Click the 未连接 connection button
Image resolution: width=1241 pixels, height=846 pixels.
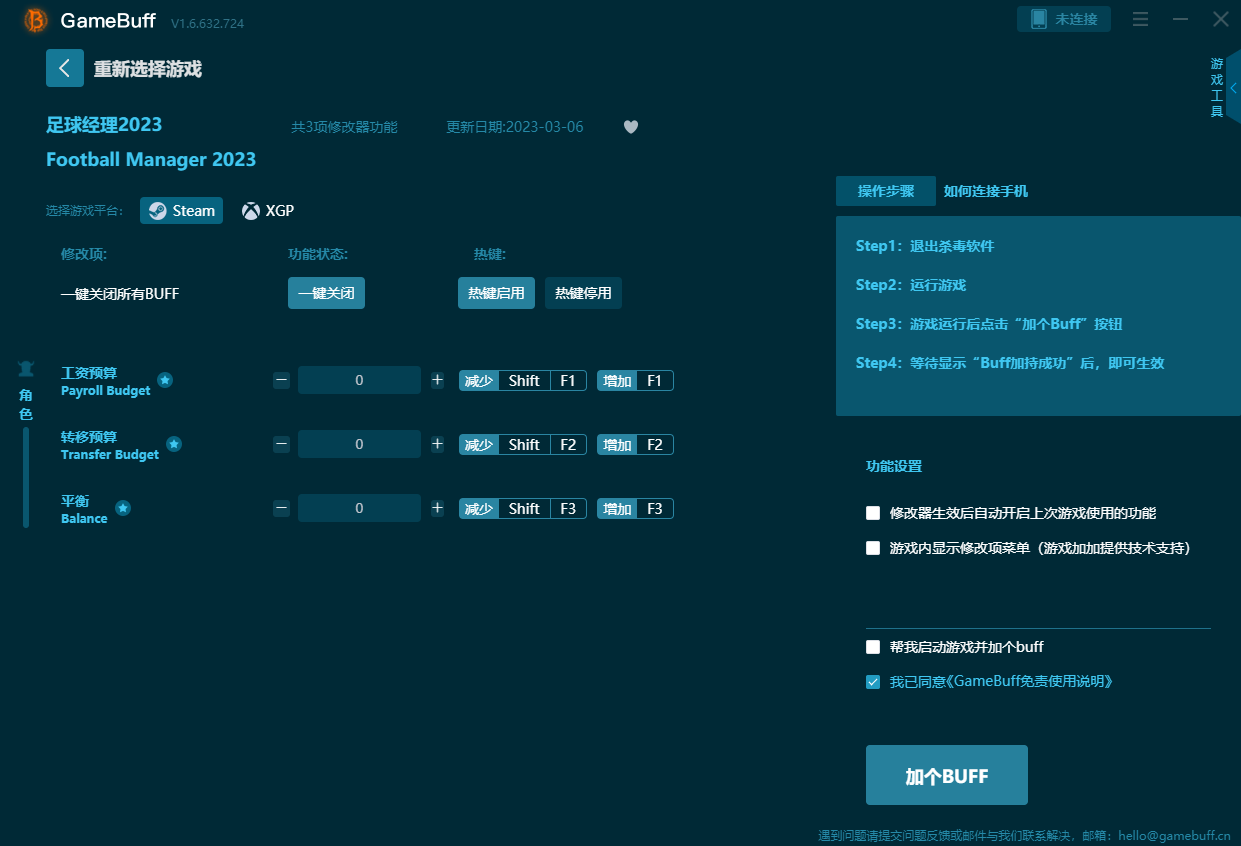click(1064, 19)
